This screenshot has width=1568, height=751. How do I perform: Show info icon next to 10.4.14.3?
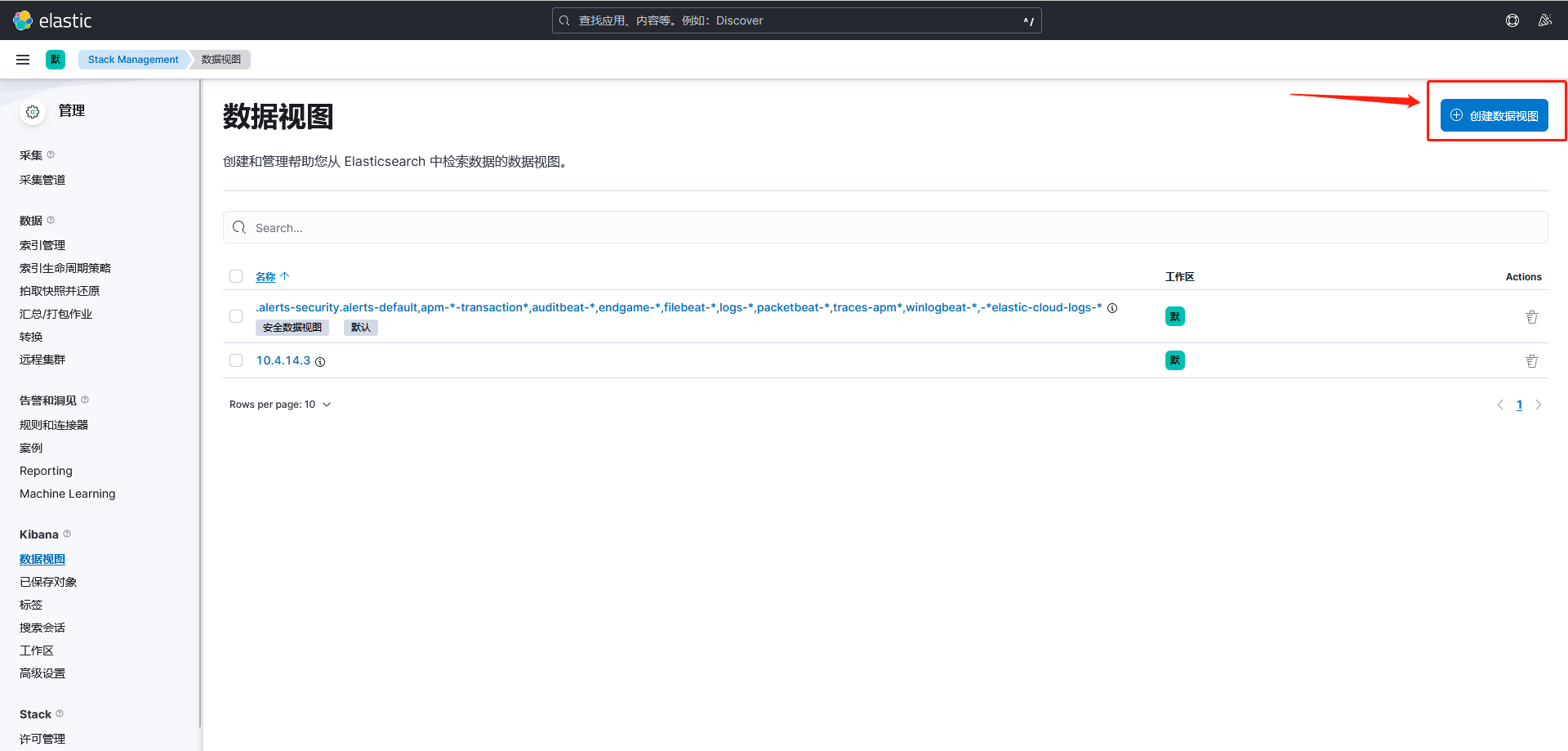pos(320,362)
